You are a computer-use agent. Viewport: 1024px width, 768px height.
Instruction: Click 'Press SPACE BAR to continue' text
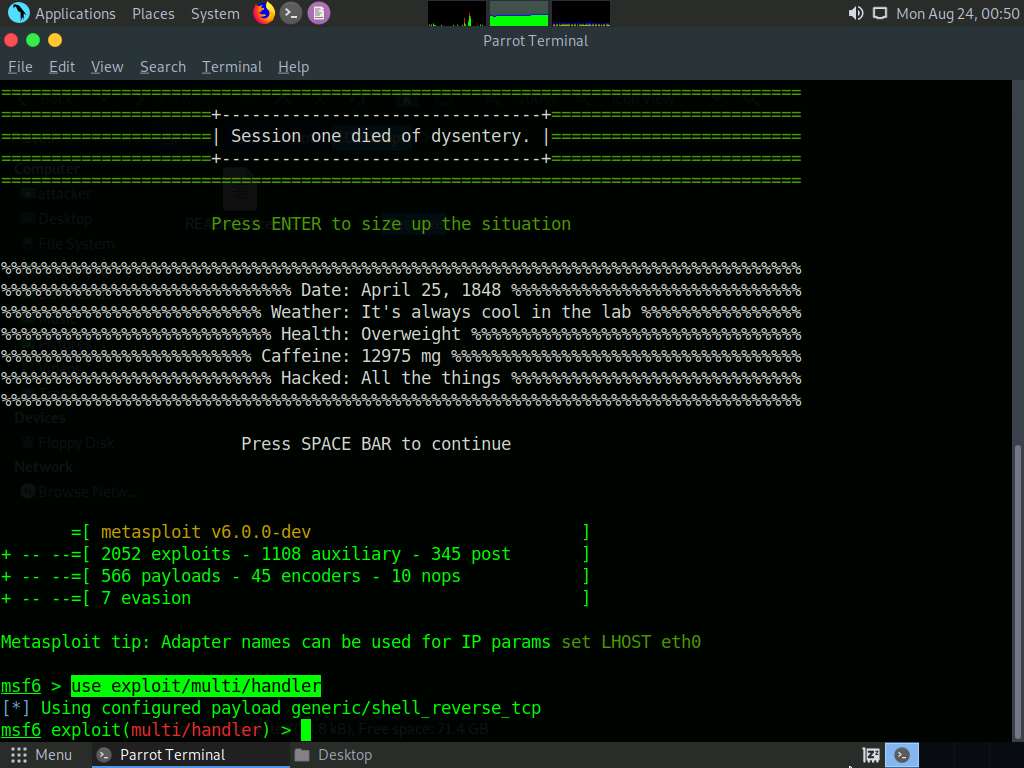376,444
